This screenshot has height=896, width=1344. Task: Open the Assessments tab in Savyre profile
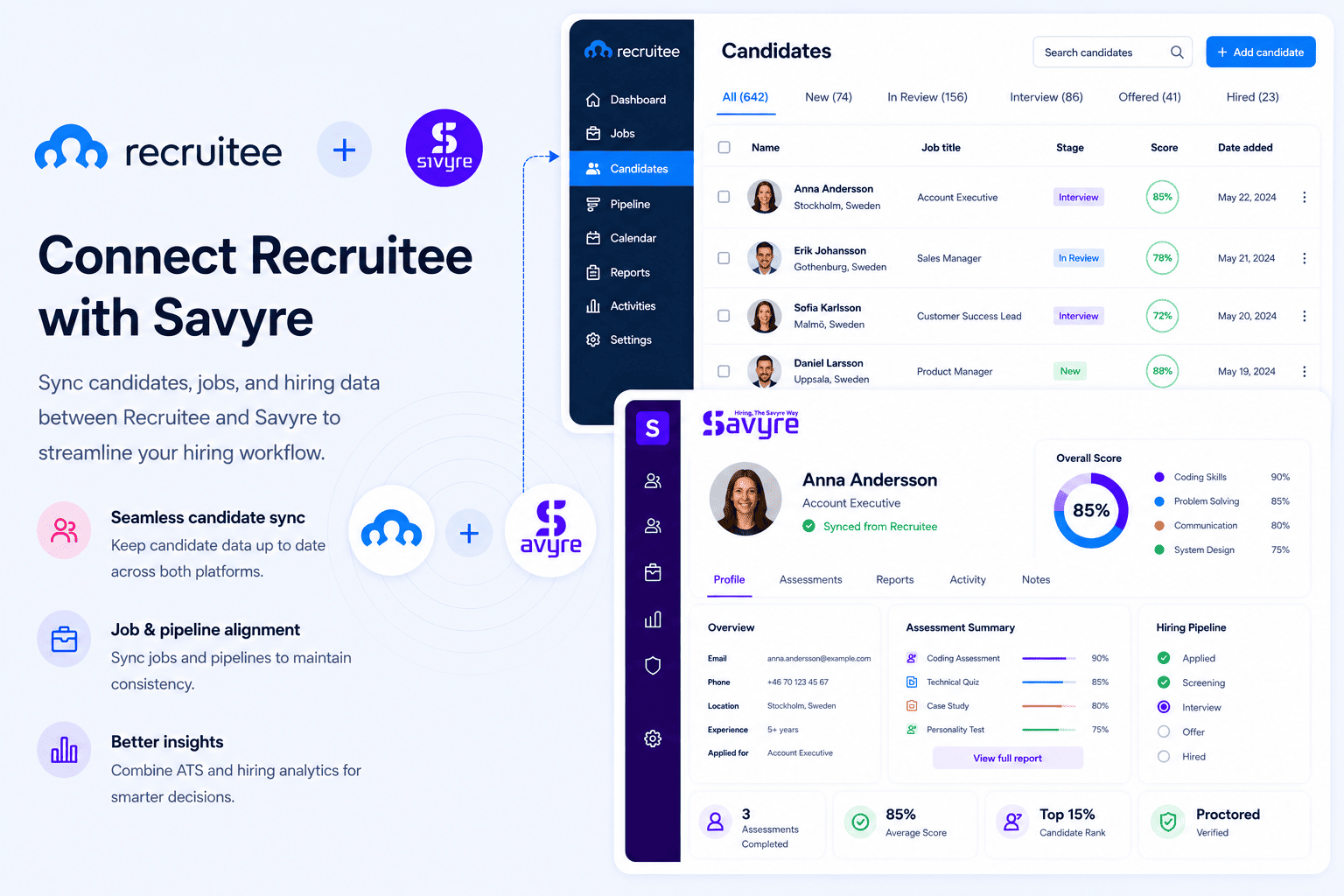click(x=811, y=579)
